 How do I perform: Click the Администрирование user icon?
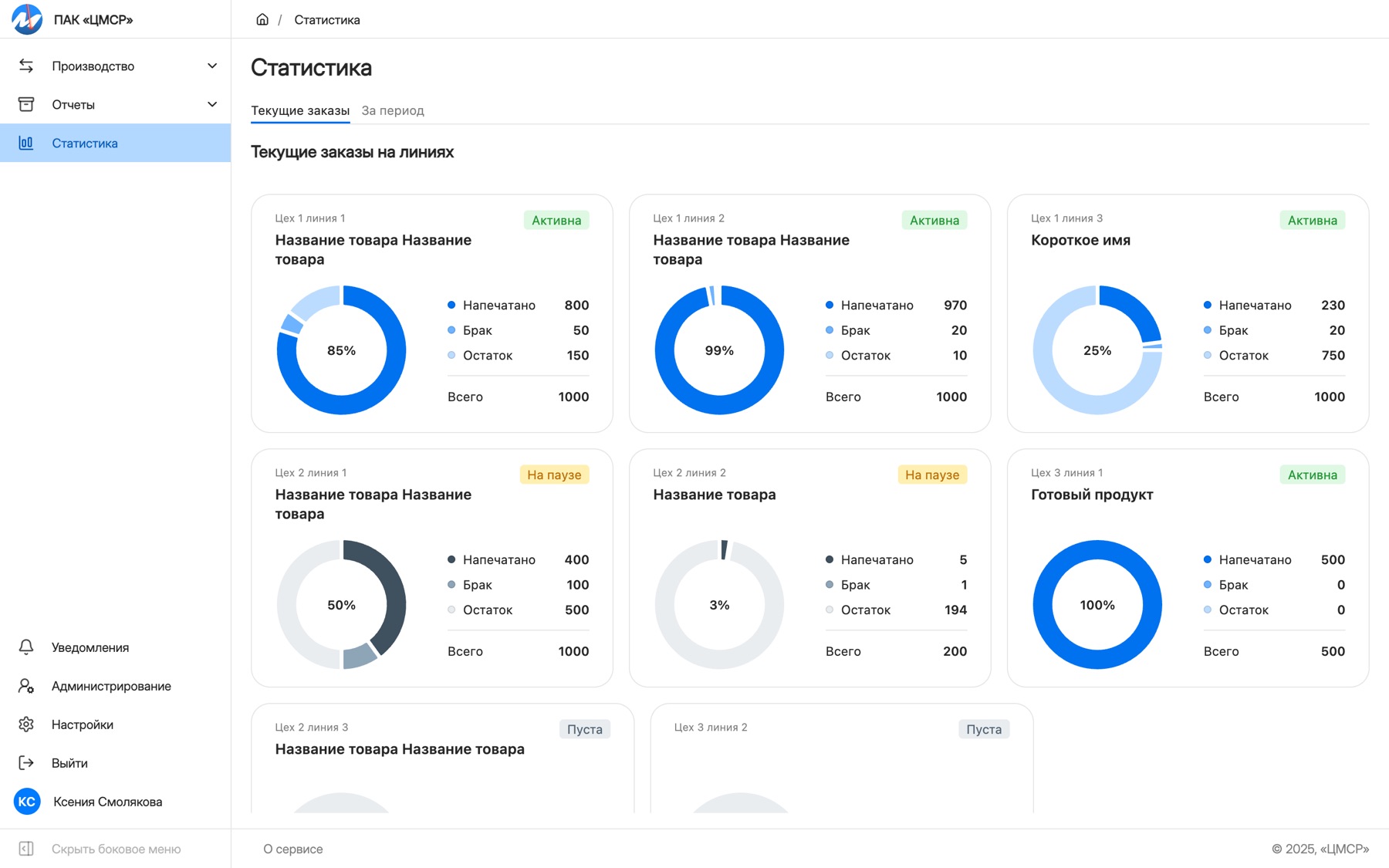[x=26, y=686]
